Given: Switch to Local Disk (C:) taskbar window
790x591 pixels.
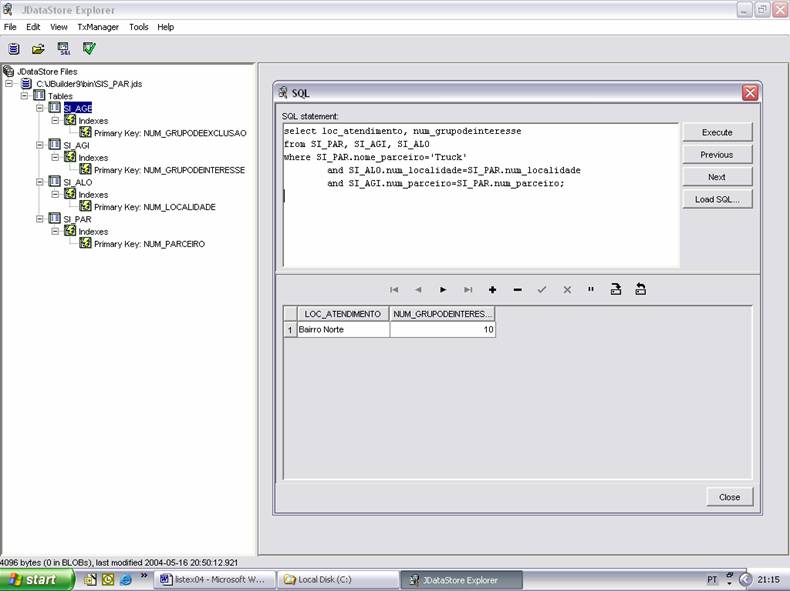Looking at the screenshot, I should coord(339,579).
